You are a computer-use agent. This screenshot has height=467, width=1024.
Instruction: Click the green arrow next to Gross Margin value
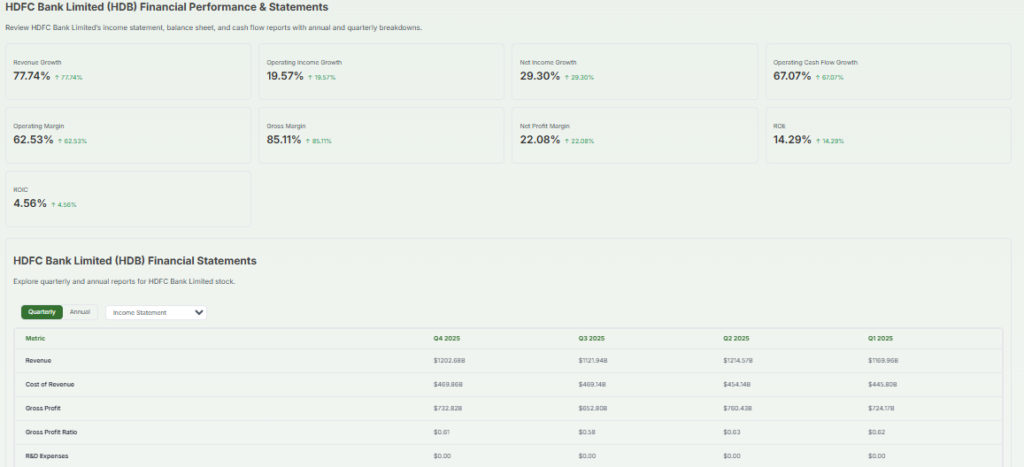(x=308, y=141)
